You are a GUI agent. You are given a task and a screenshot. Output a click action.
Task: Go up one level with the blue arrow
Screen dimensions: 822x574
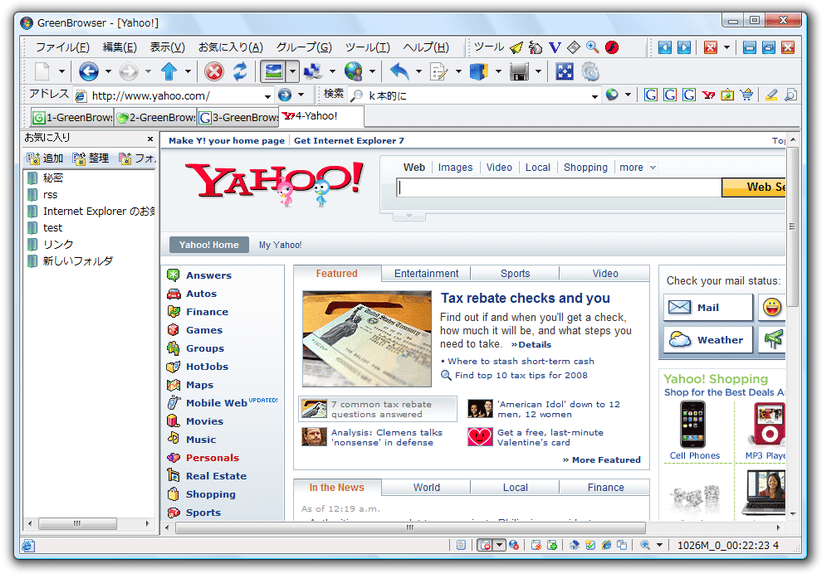click(169, 71)
